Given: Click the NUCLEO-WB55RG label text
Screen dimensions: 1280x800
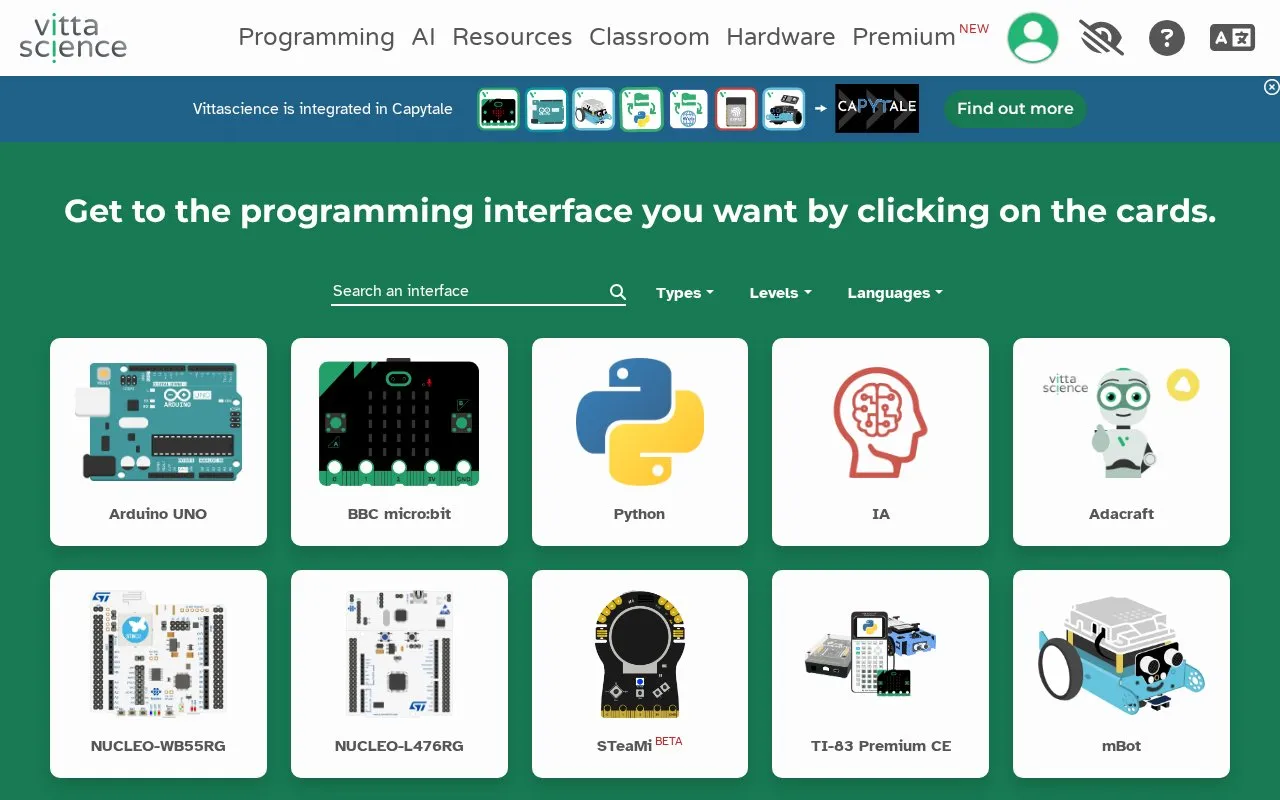Looking at the screenshot, I should [x=158, y=746].
